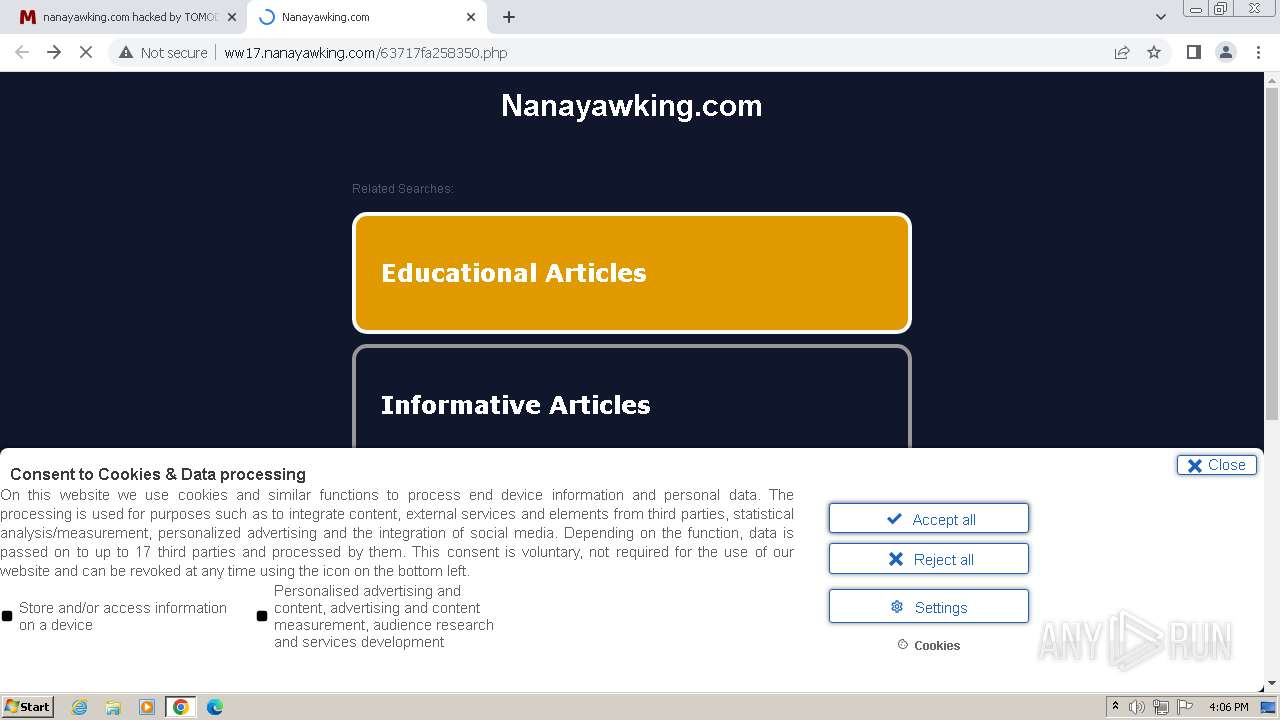Stop loading the page
This screenshot has height=720, width=1280.
[x=86, y=52]
